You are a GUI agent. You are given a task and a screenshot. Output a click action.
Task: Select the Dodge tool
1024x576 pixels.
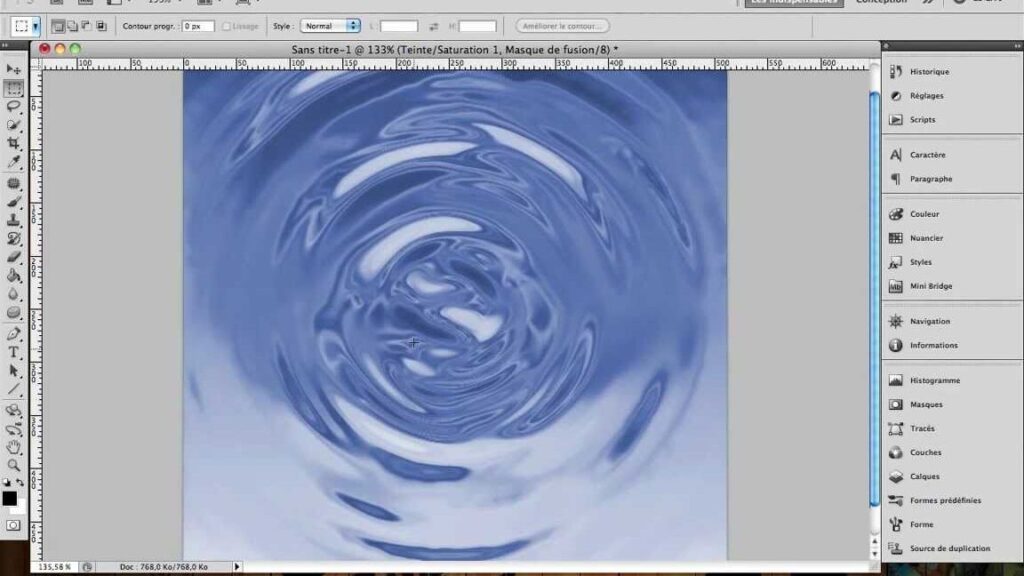pyautogui.click(x=13, y=312)
